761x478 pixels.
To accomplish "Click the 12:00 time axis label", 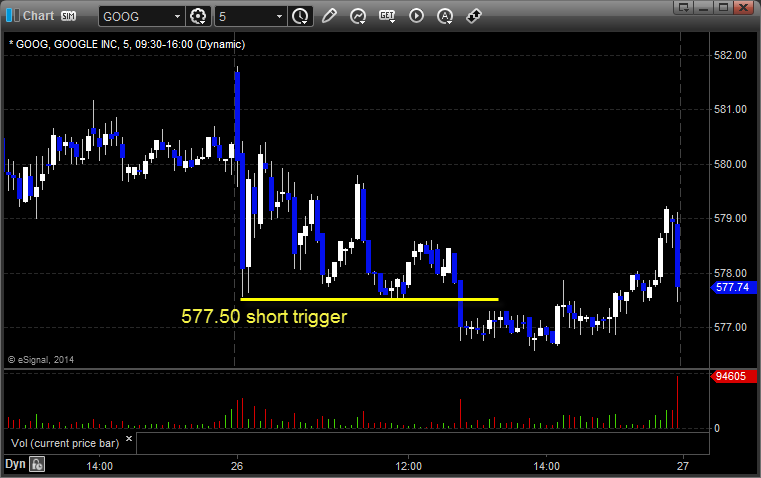I will click(x=409, y=466).
